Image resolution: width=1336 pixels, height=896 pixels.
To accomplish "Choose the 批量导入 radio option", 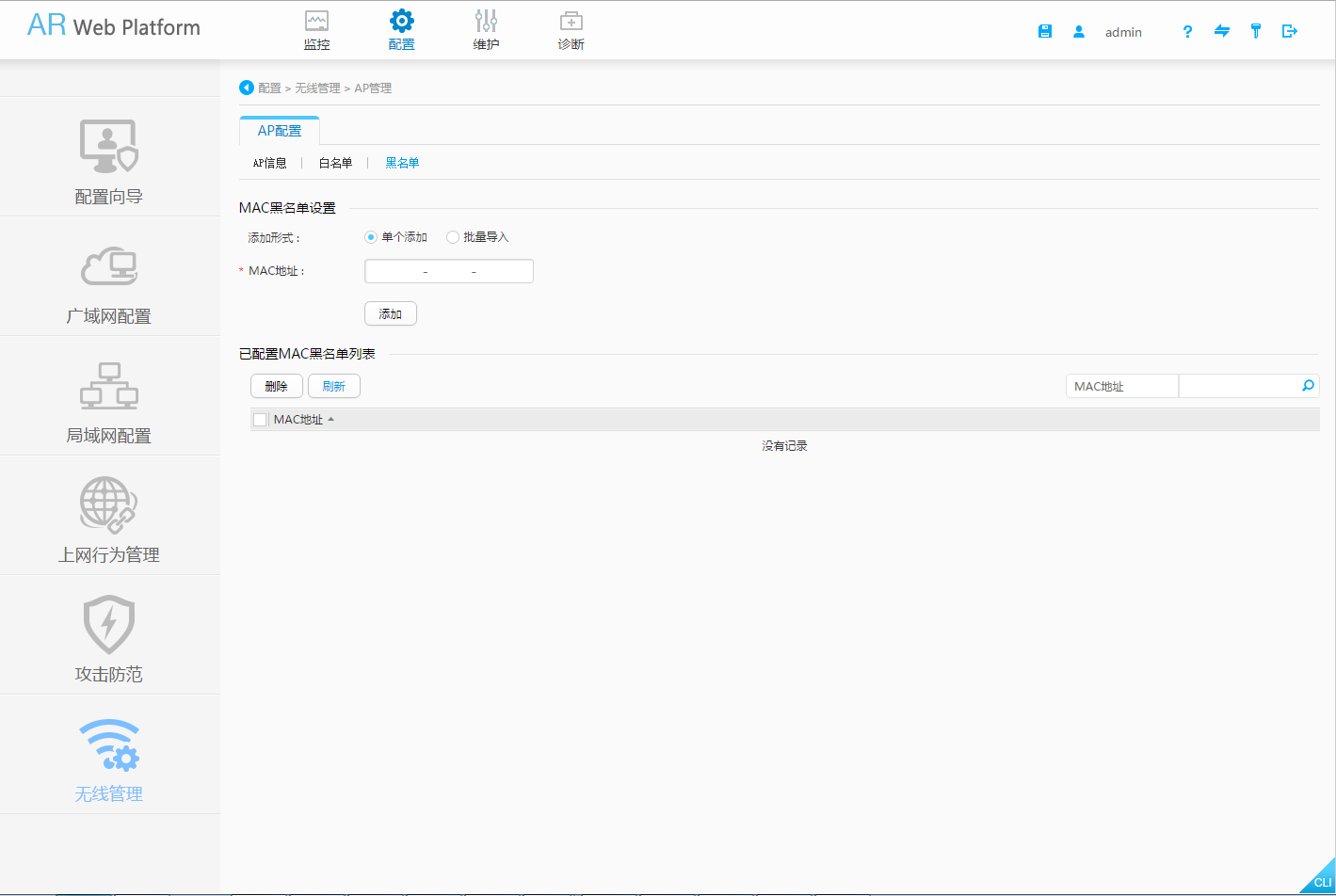I will [453, 237].
